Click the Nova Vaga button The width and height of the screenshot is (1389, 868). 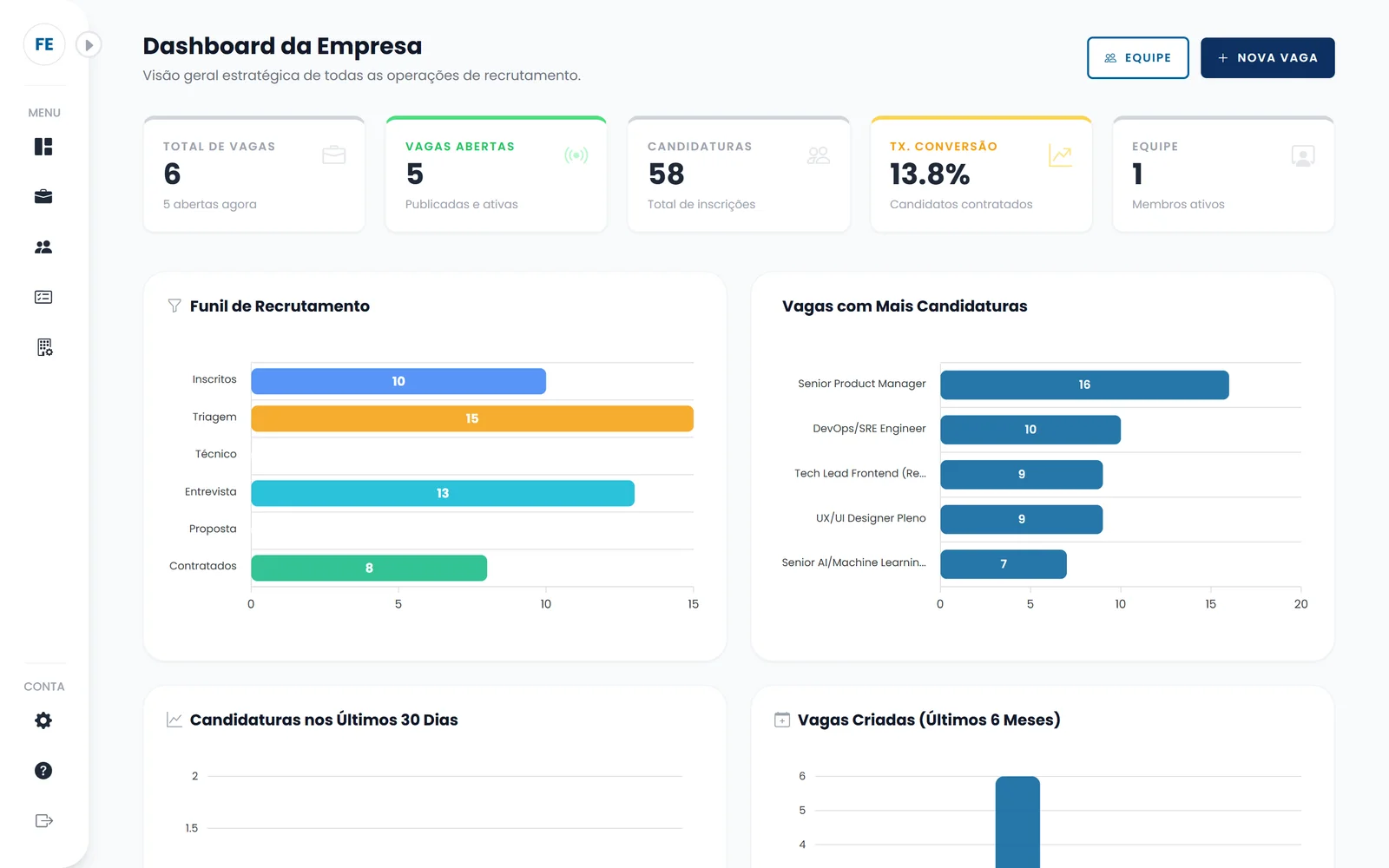click(1267, 57)
